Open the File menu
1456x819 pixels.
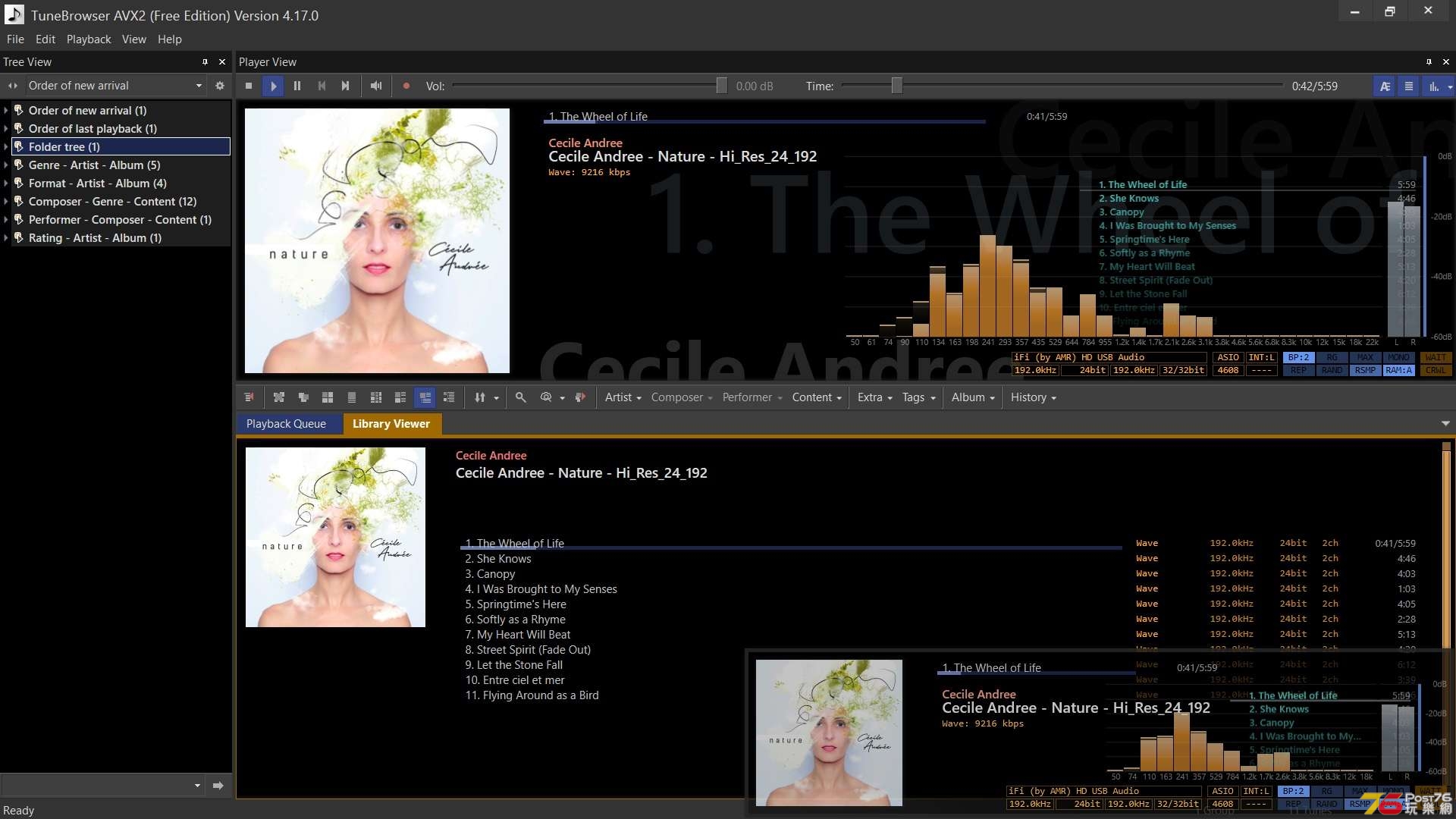(15, 39)
